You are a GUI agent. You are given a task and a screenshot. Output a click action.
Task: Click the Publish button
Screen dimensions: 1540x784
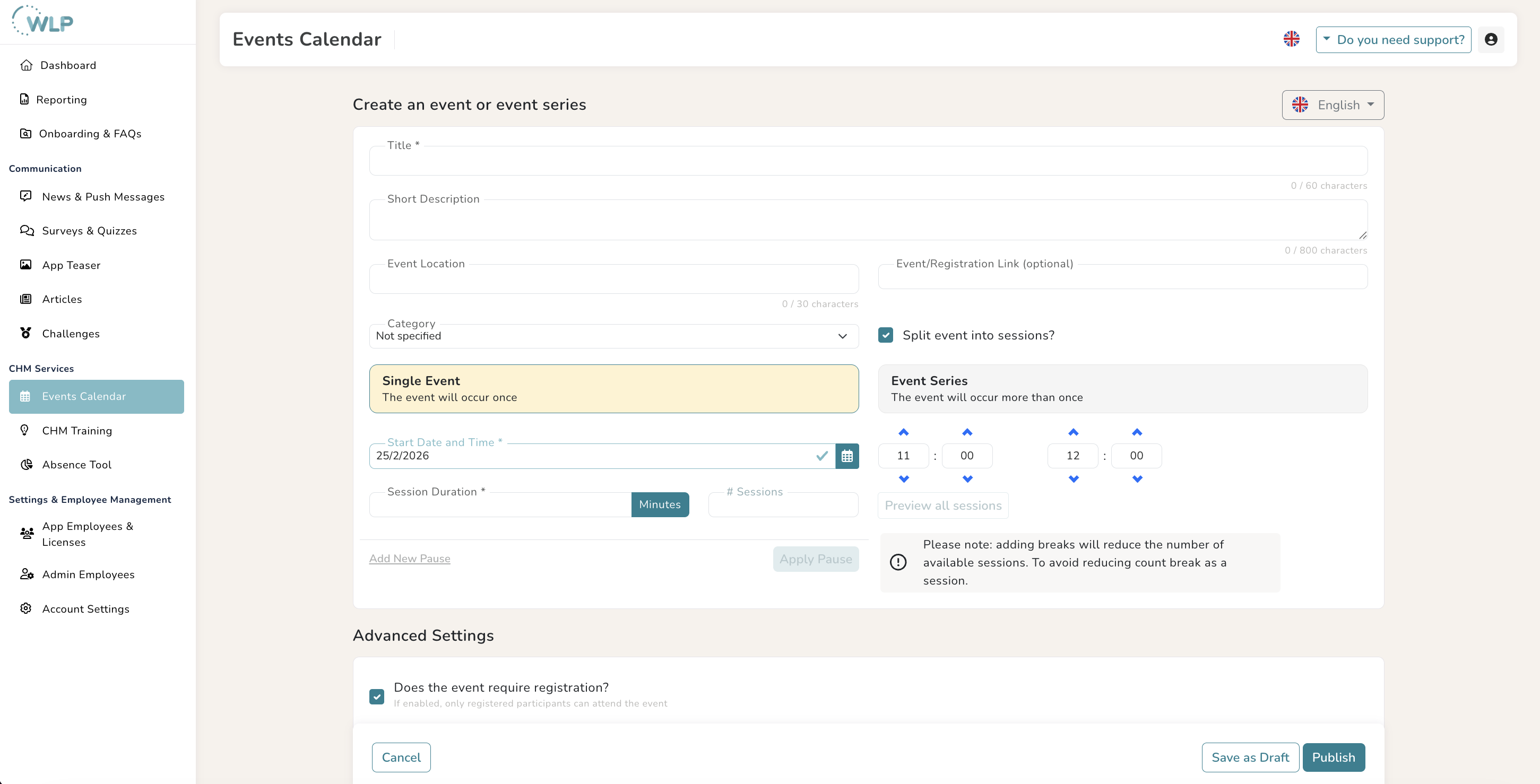click(1333, 757)
